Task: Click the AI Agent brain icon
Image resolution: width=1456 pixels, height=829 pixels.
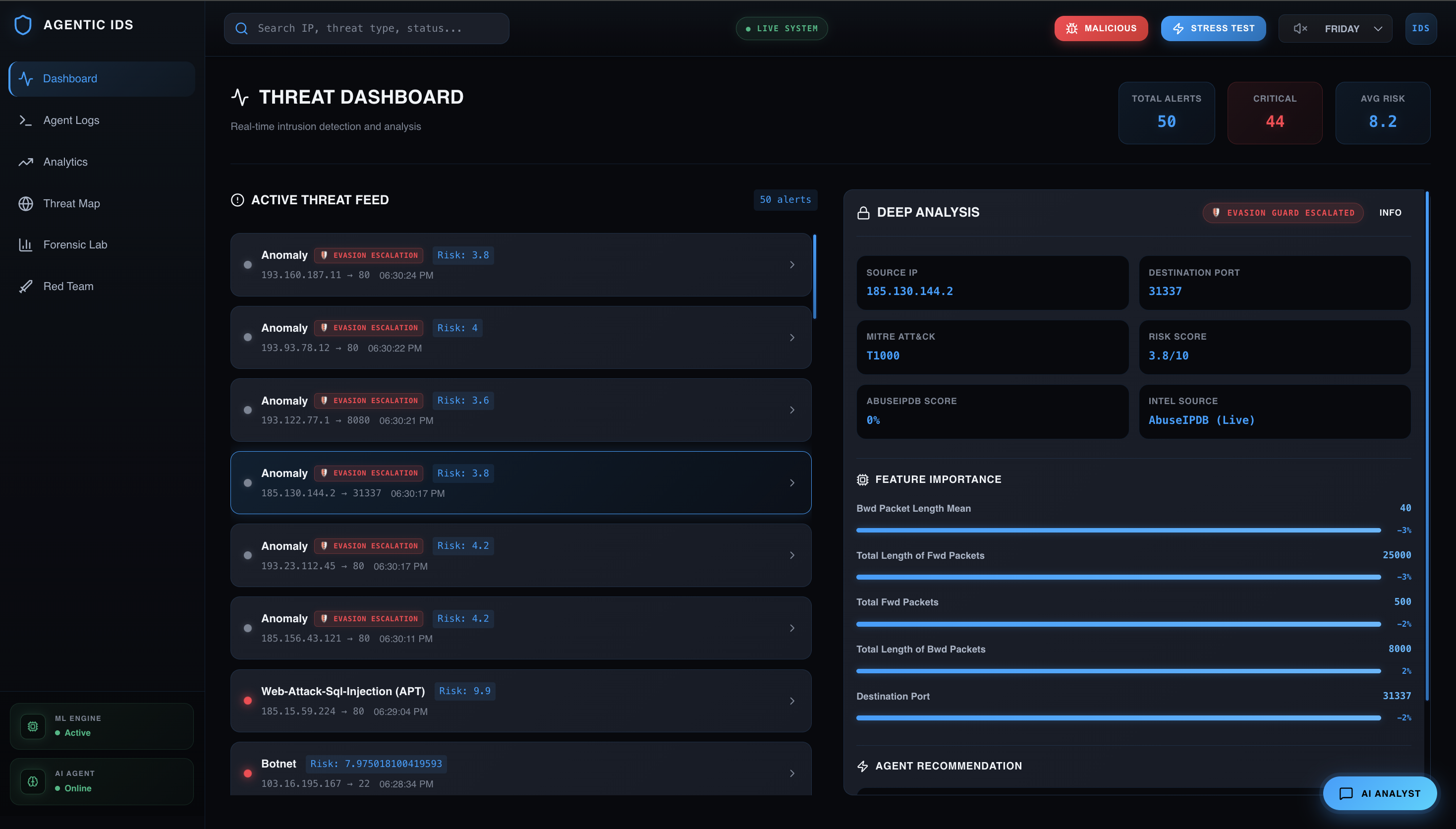Action: (x=33, y=781)
